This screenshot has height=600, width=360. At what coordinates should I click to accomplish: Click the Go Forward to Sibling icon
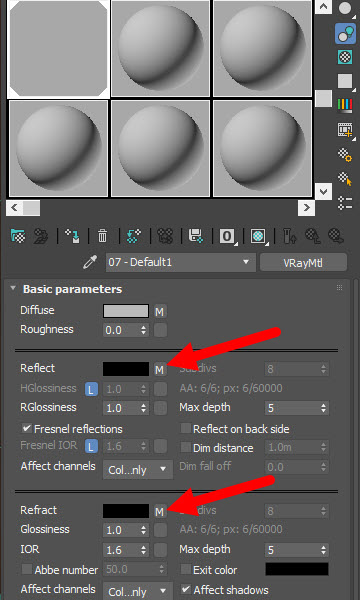pyautogui.click(x=336, y=236)
